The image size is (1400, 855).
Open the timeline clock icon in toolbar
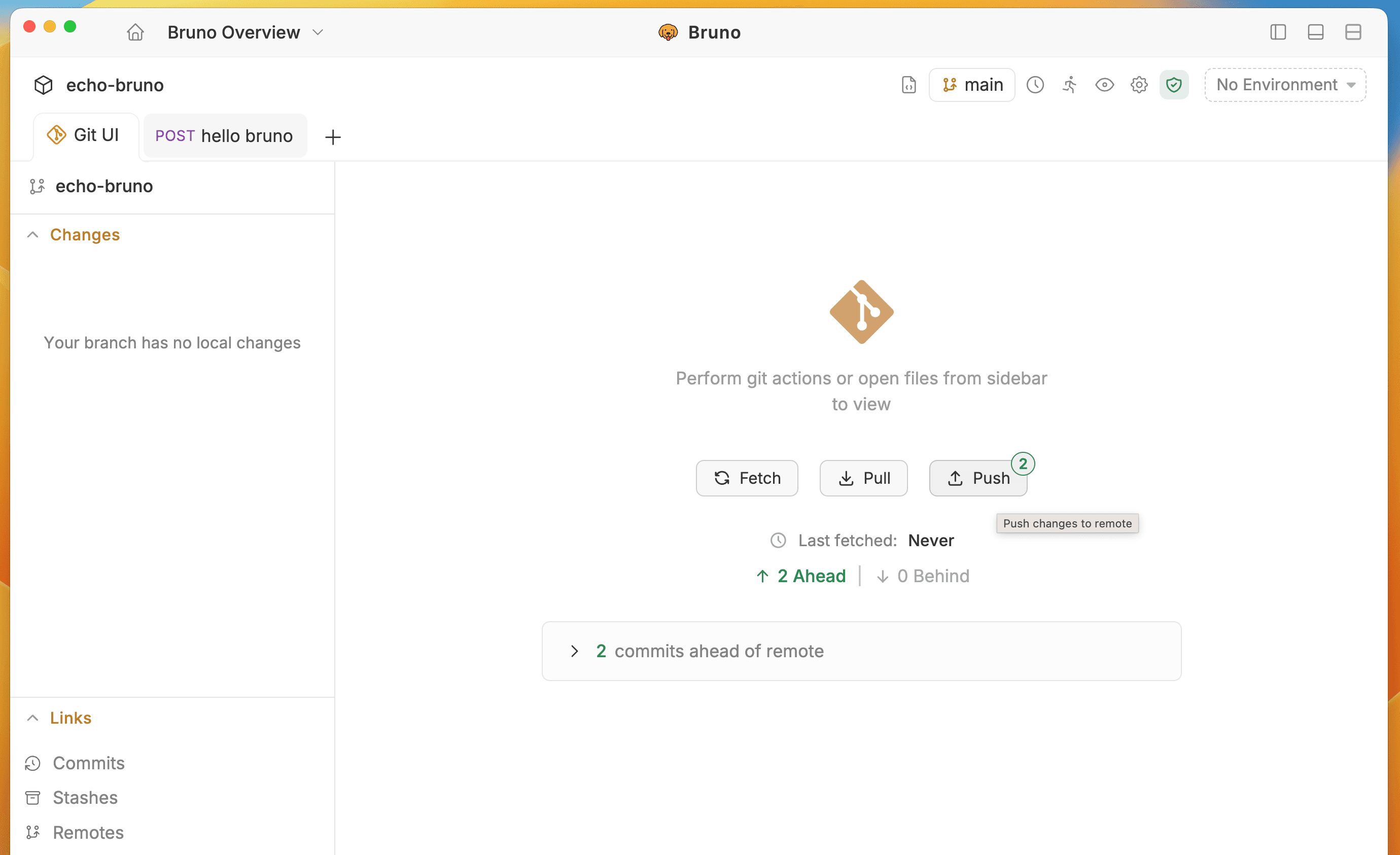[1035, 85]
